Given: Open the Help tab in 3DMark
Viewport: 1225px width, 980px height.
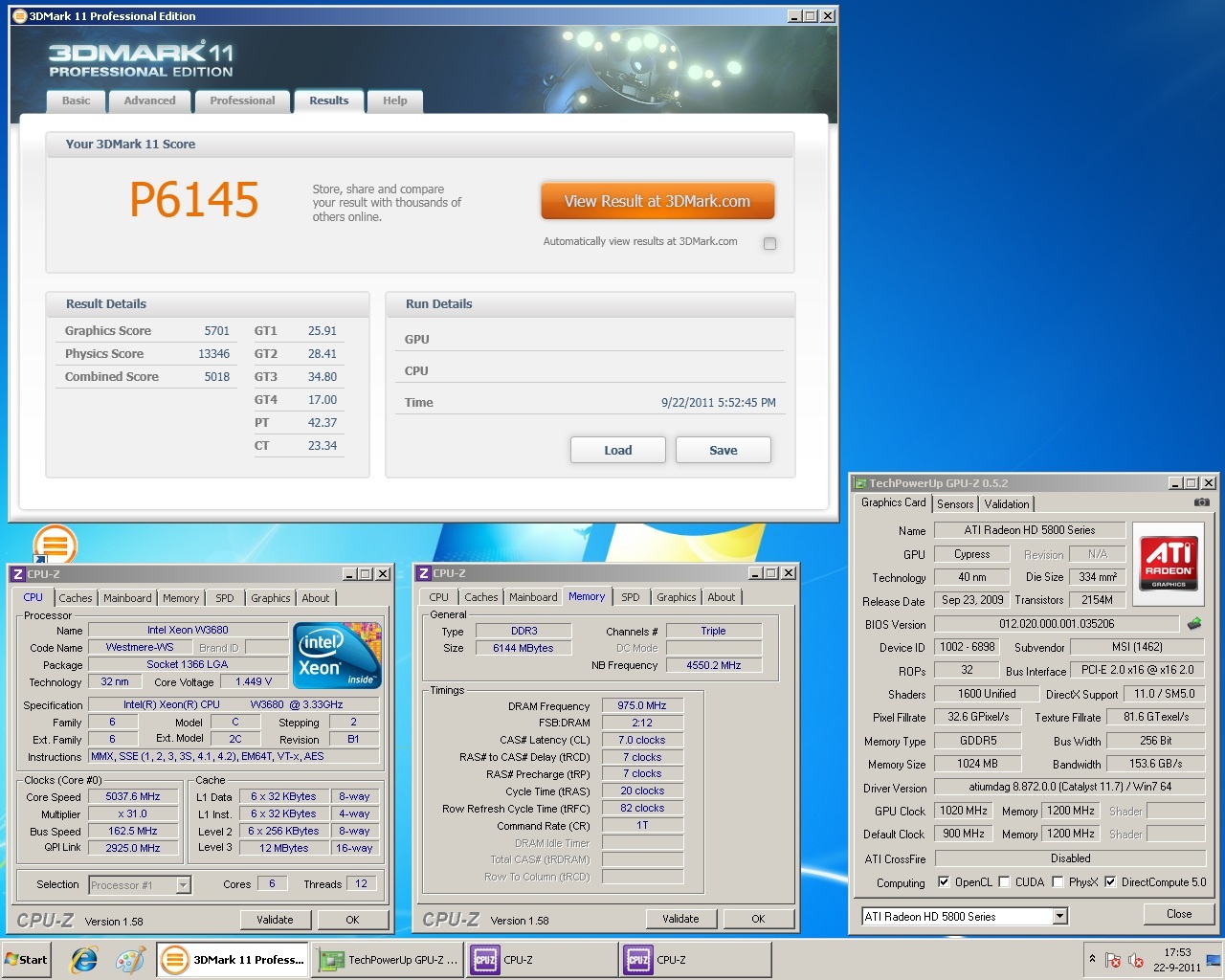Looking at the screenshot, I should pyautogui.click(x=395, y=100).
